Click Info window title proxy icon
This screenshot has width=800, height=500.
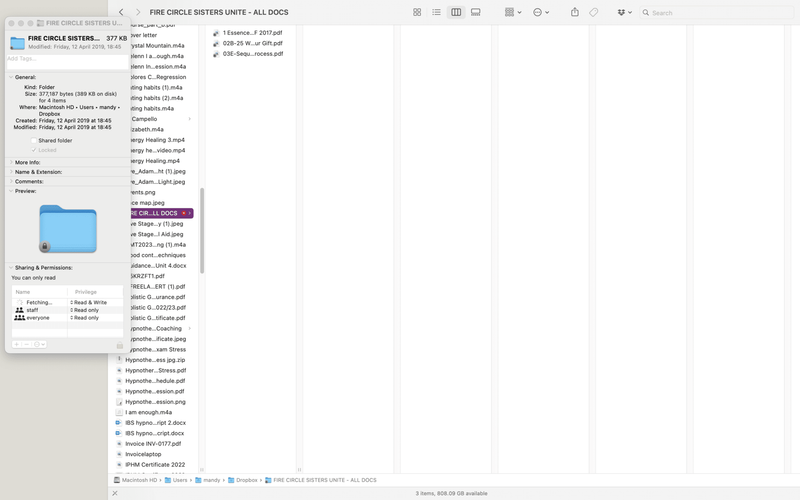coord(40,23)
